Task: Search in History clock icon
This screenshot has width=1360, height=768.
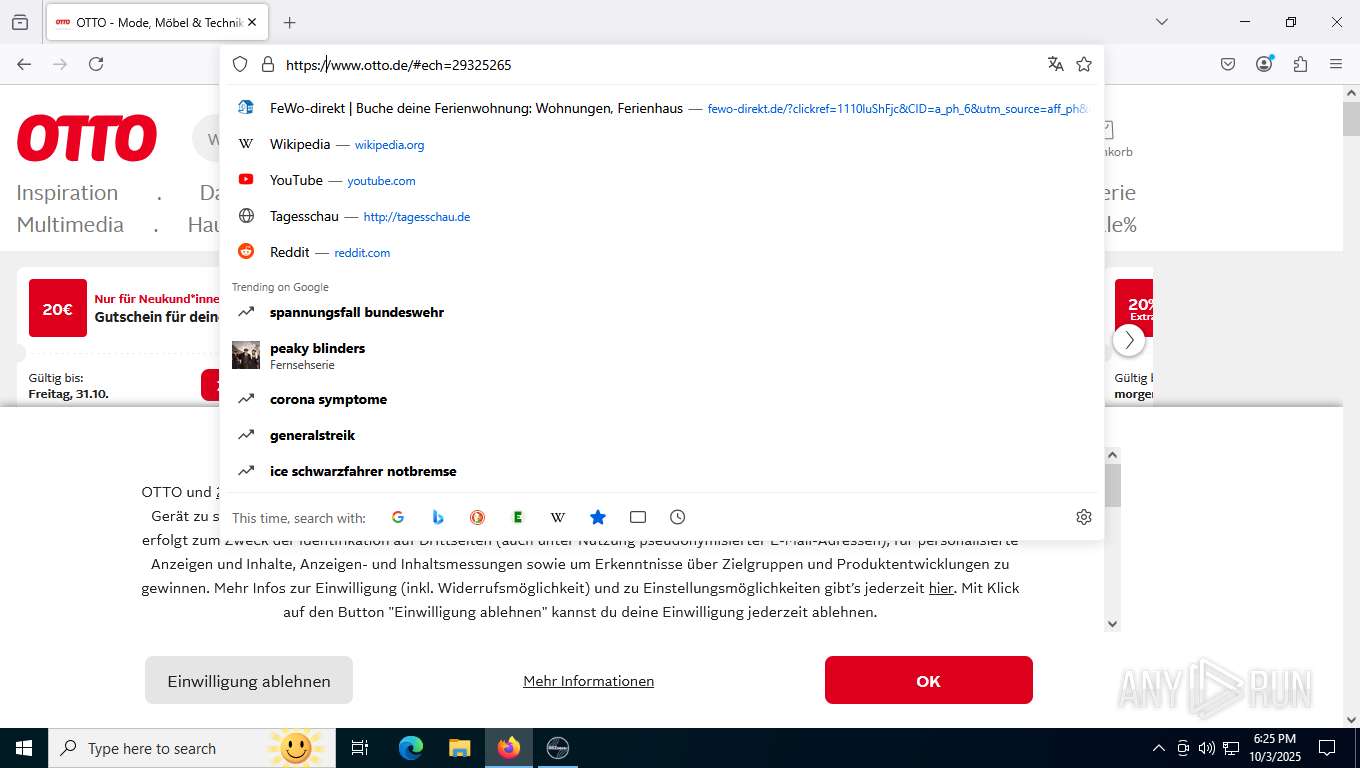Action: coord(678,517)
